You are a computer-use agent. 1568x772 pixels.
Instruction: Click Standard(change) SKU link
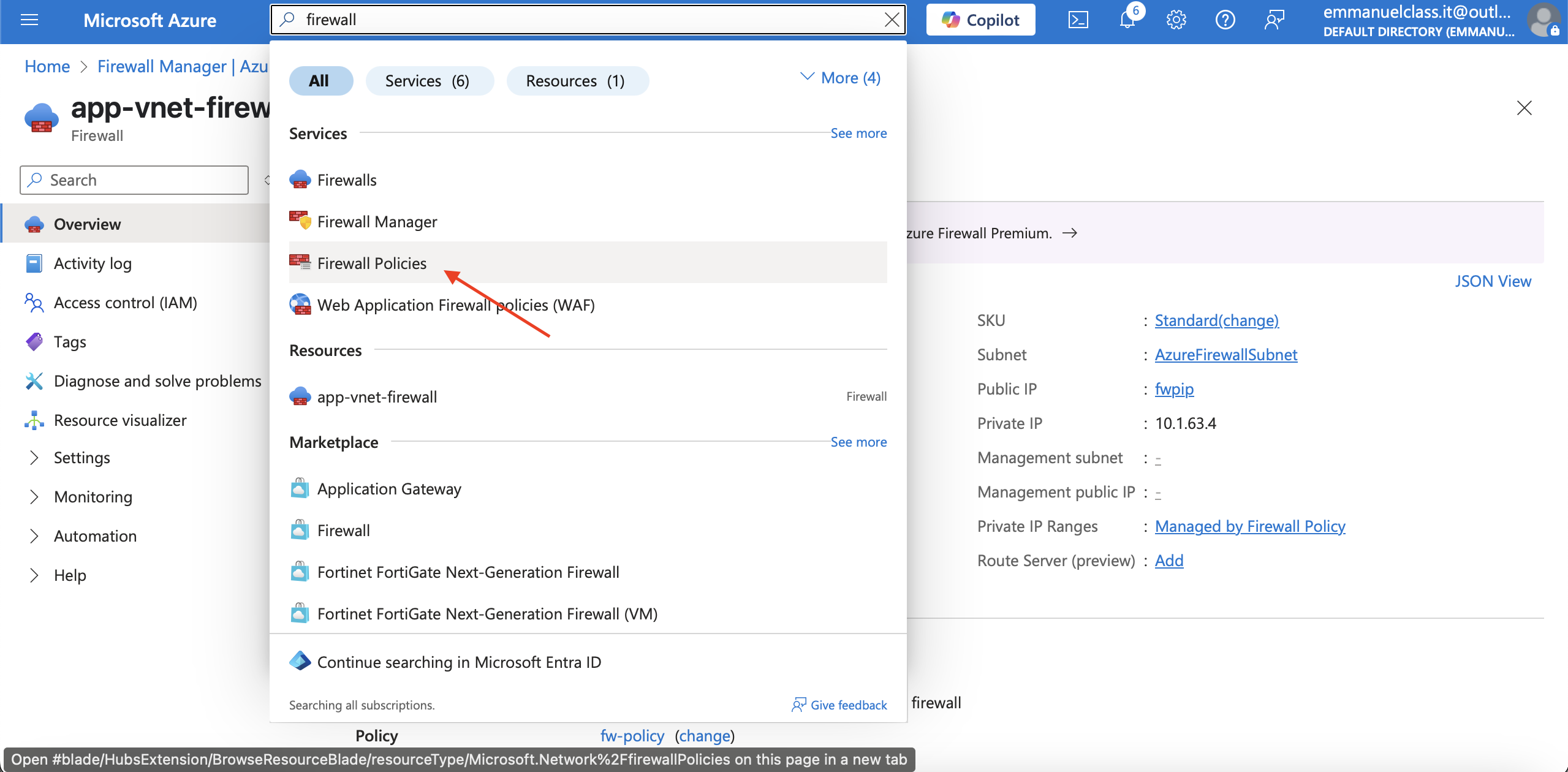(x=1216, y=320)
